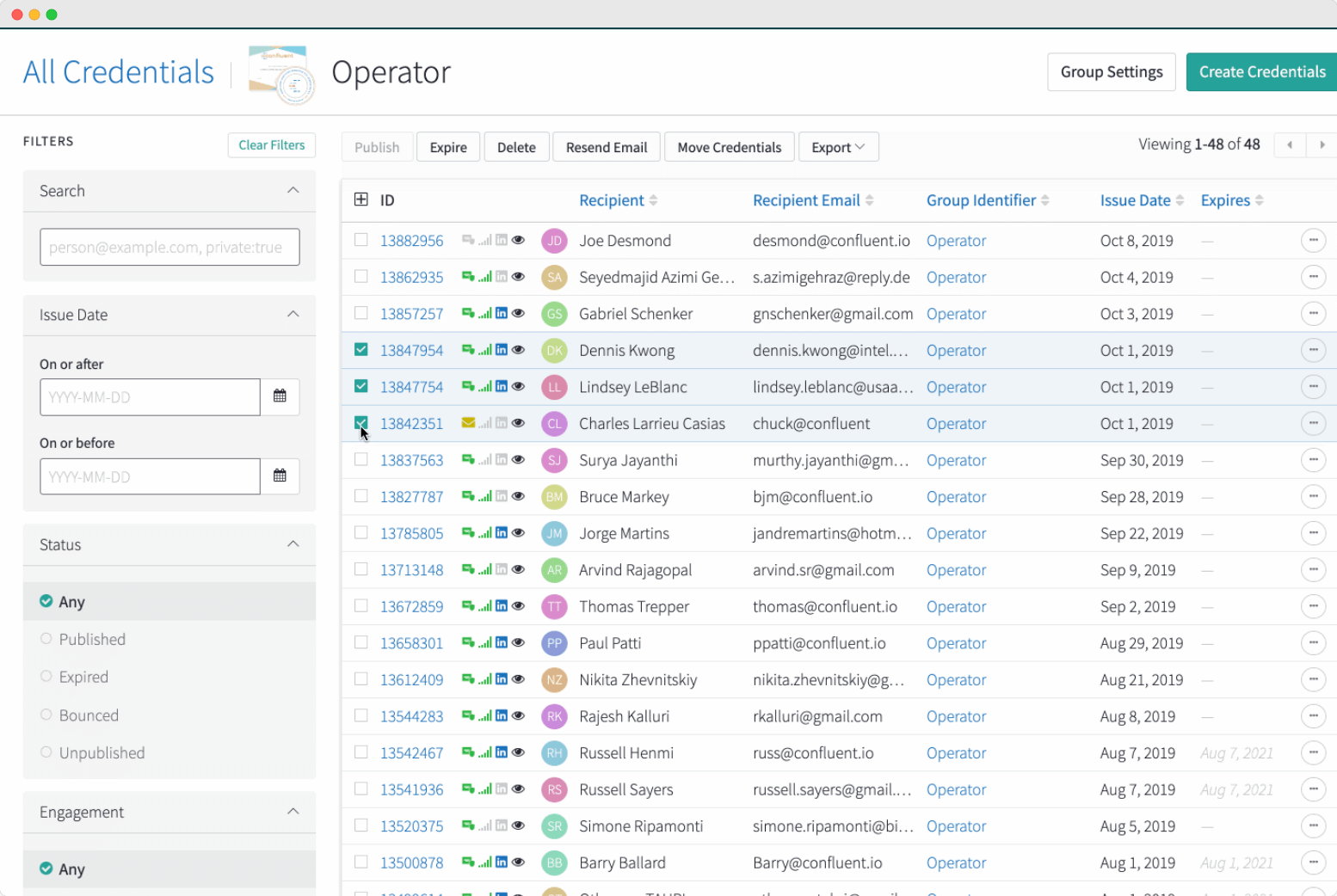Select the Bounced status radio option

coord(46,715)
